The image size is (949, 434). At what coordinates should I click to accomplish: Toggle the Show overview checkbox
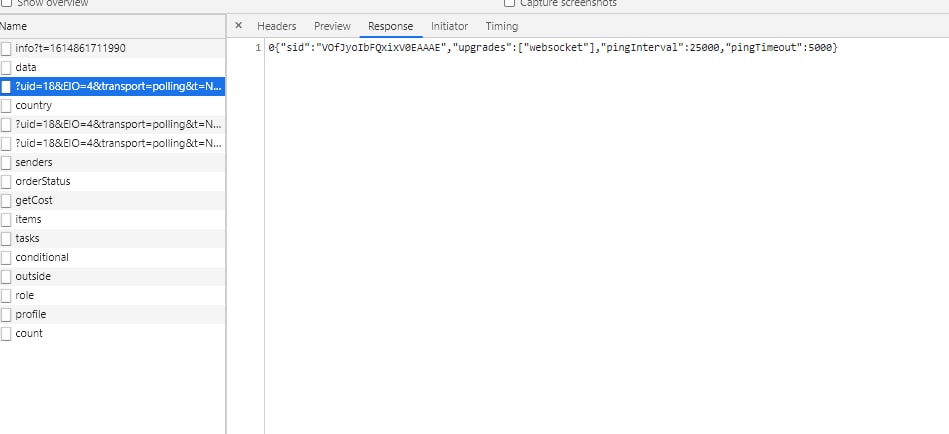pos(6,2)
